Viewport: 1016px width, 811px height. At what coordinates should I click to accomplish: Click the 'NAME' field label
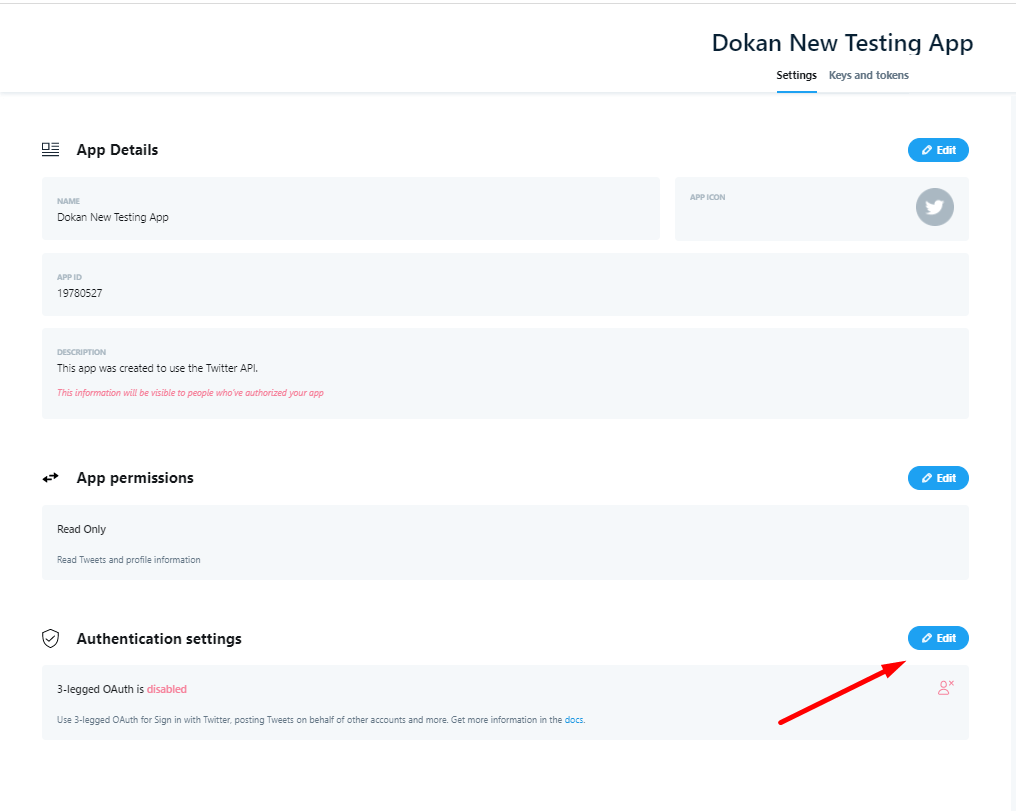[x=69, y=201]
